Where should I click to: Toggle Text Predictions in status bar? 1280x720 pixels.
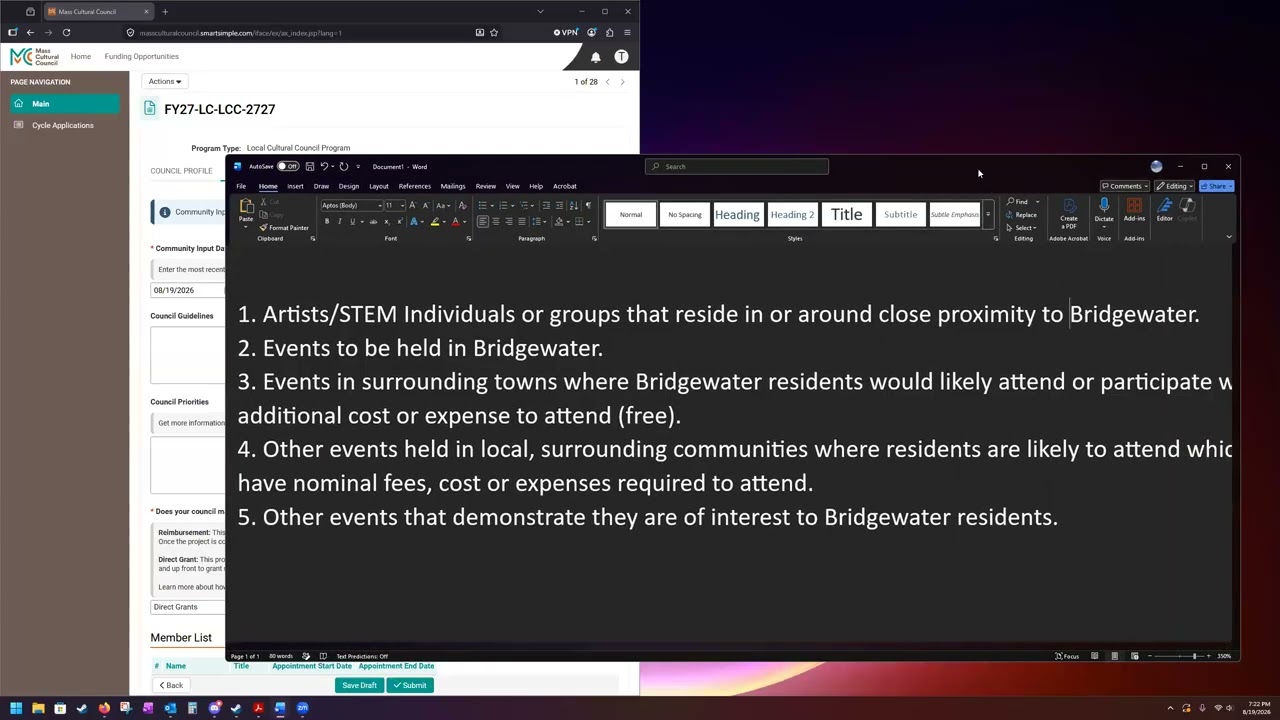pos(362,656)
